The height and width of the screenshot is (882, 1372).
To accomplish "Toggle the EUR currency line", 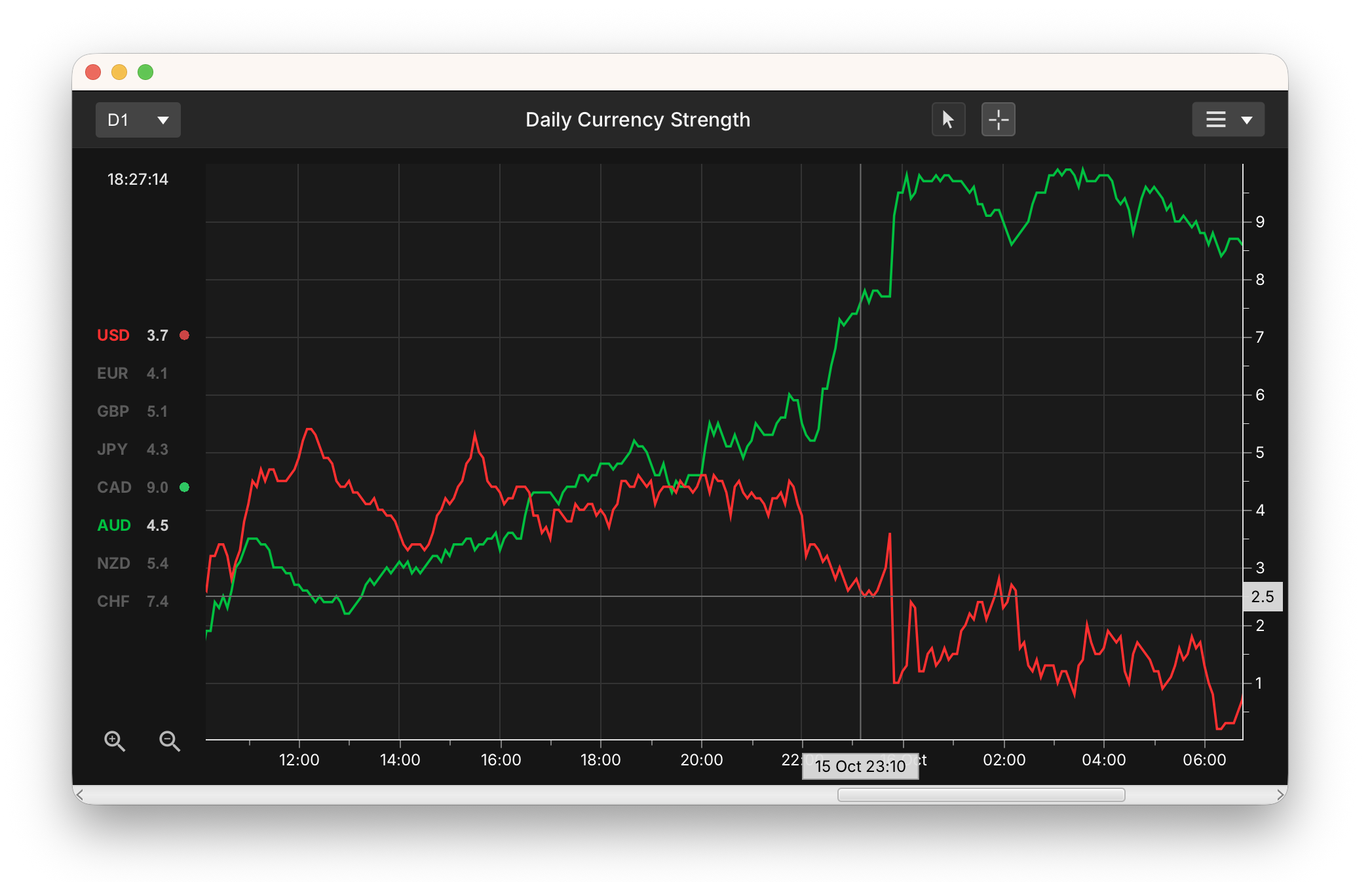I will tap(132, 374).
